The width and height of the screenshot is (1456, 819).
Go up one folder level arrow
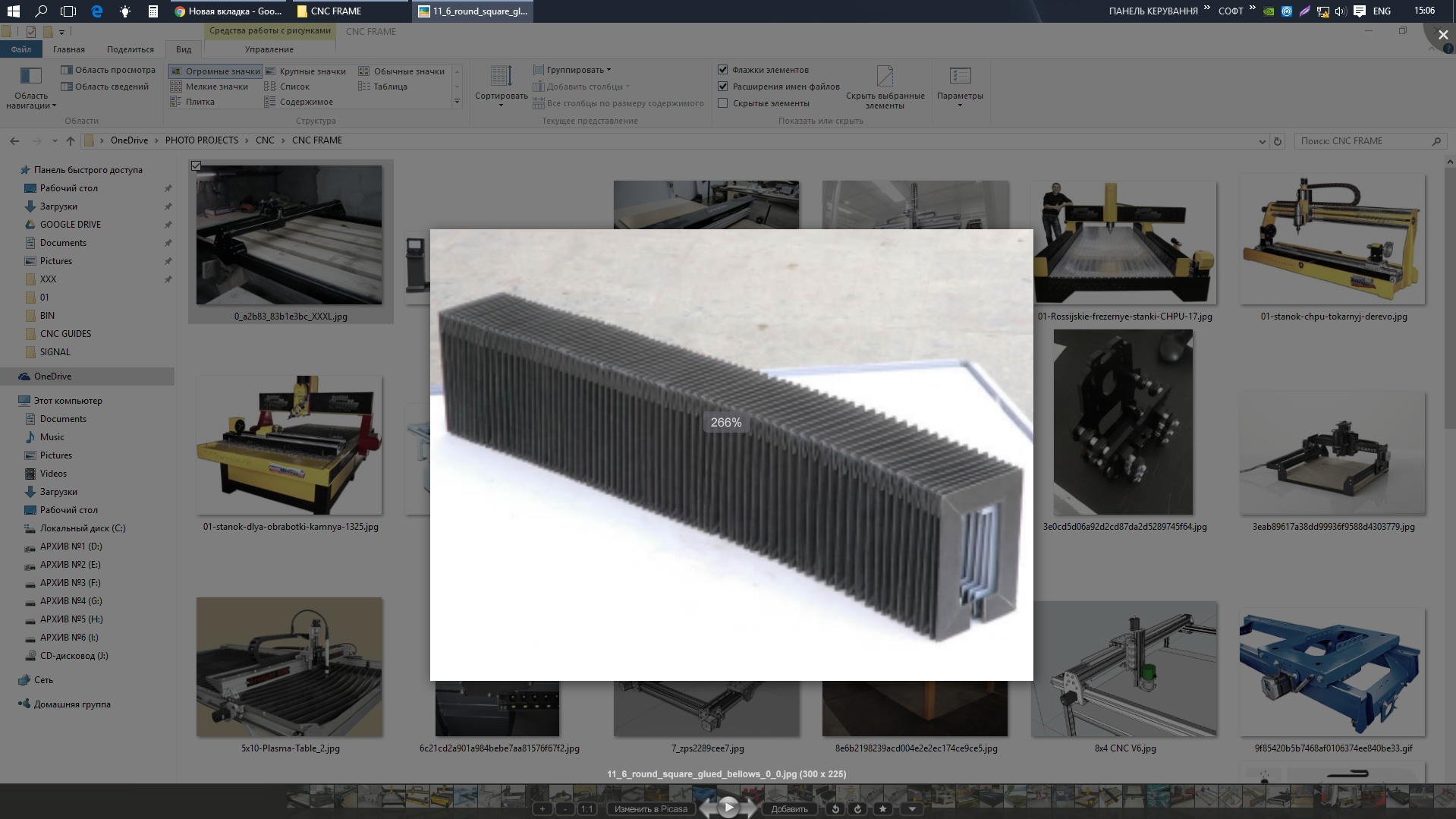(x=71, y=141)
